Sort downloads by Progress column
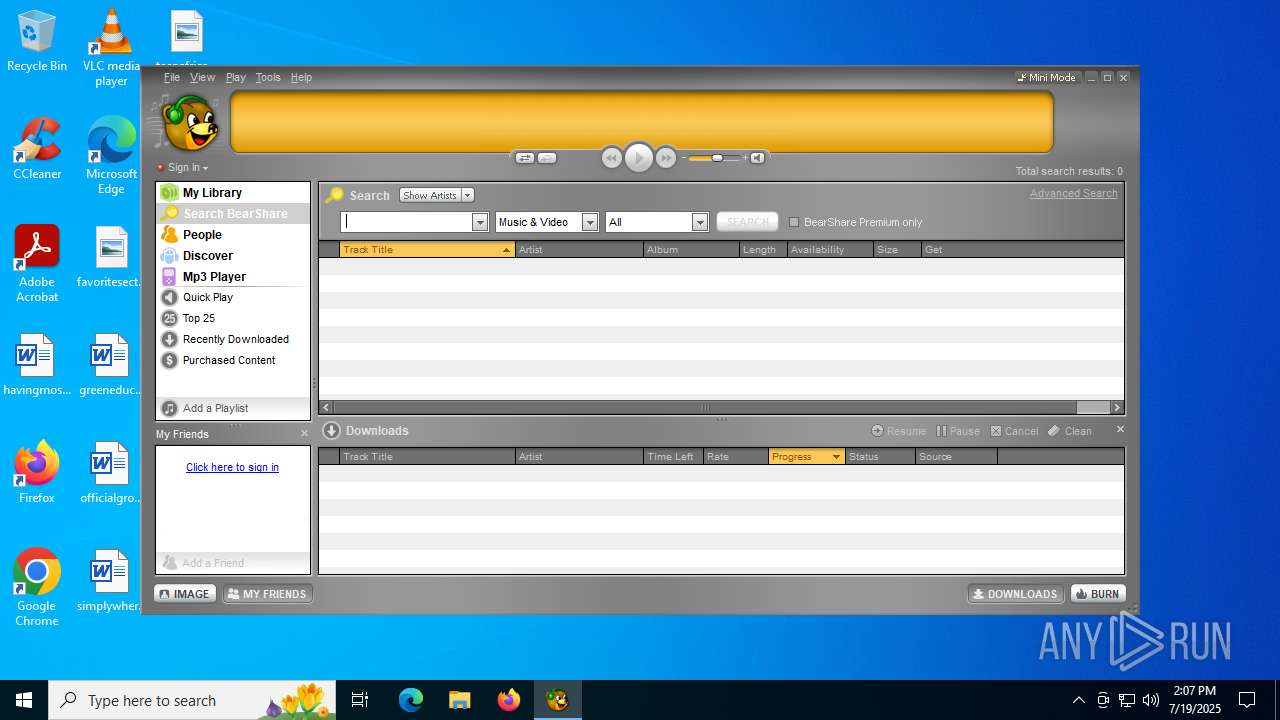1280x720 pixels. [x=807, y=457]
